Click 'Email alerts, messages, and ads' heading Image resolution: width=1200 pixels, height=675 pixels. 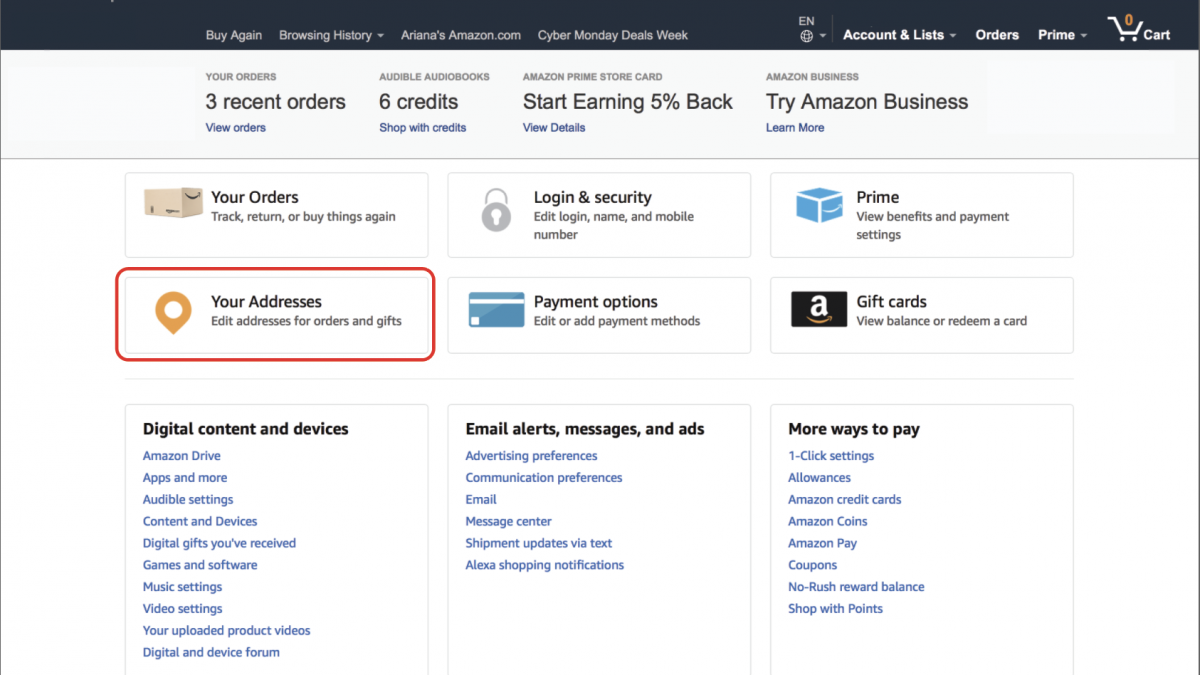click(x=585, y=429)
